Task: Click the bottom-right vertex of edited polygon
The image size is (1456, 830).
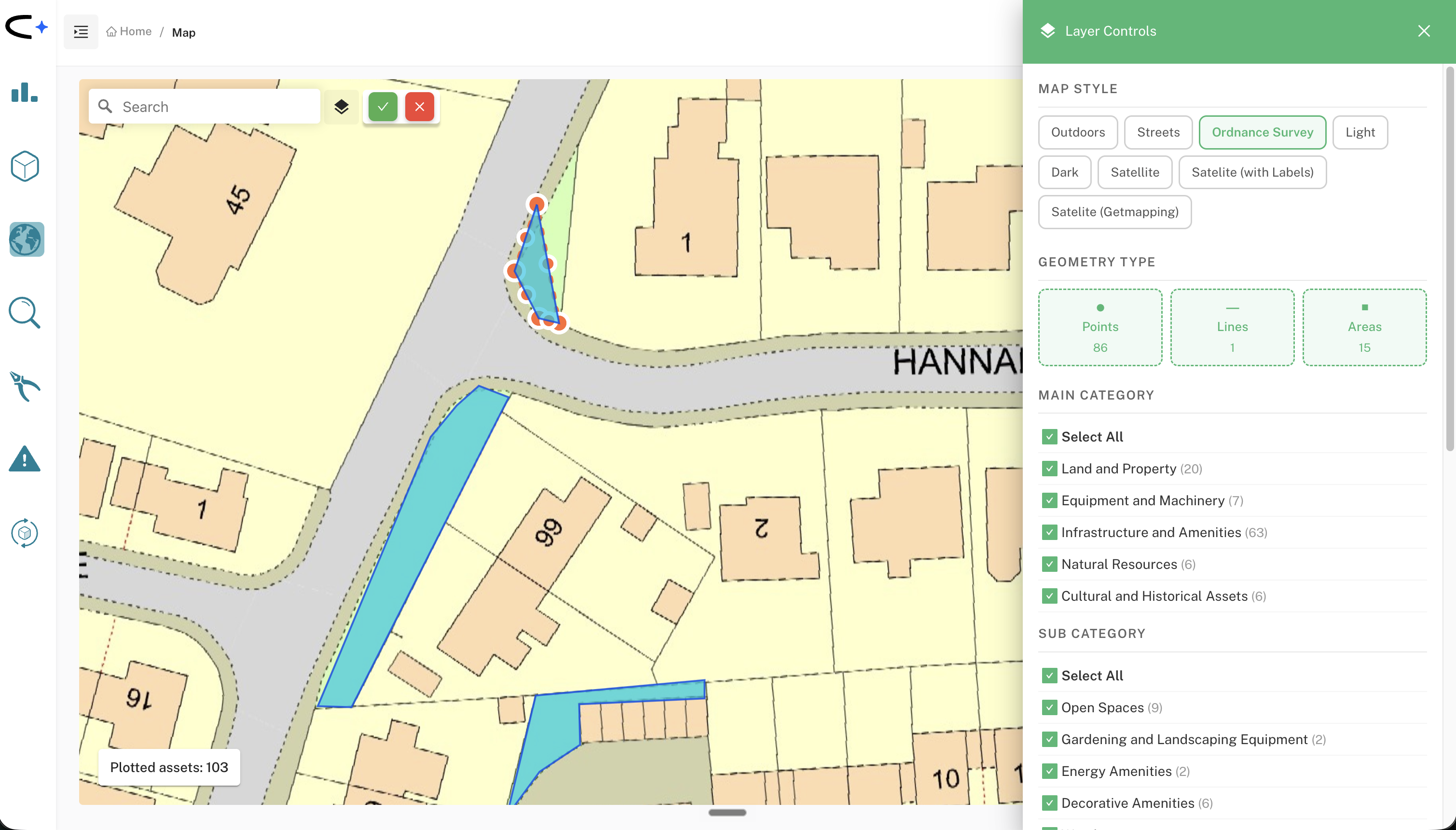Action: pyautogui.click(x=560, y=323)
